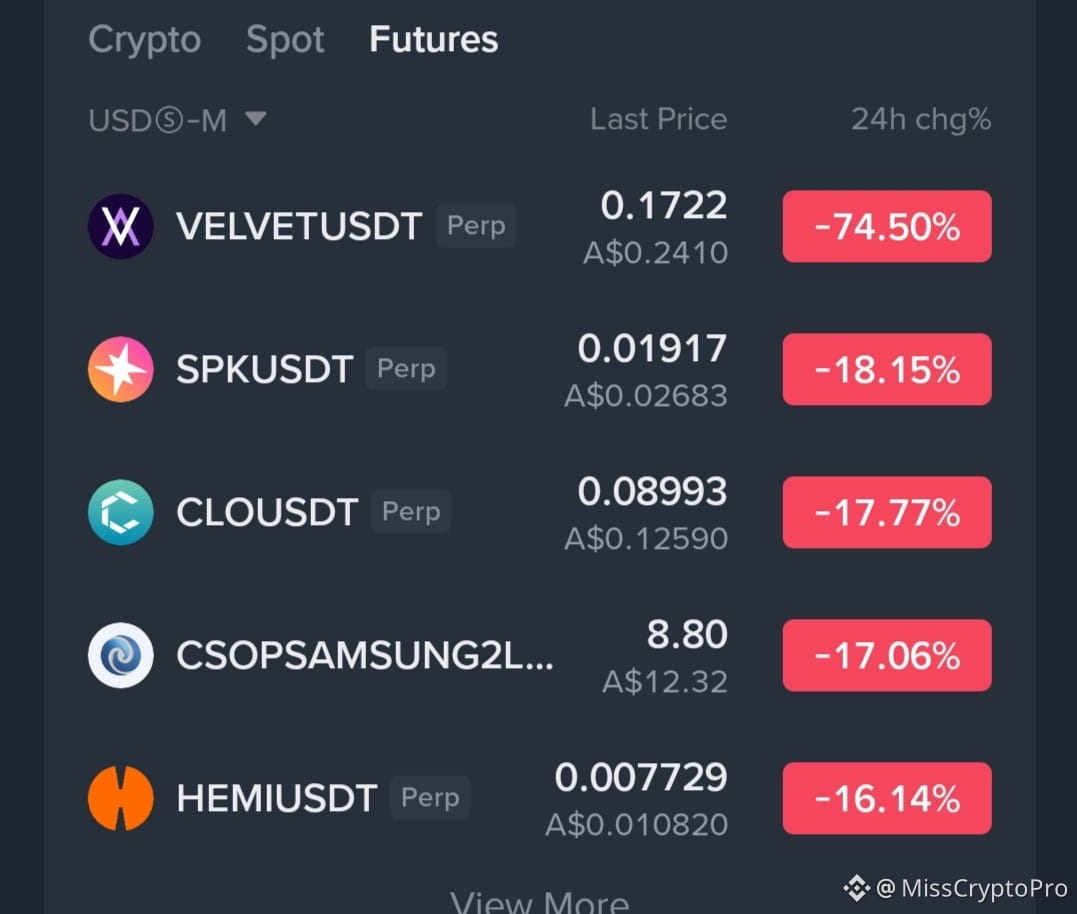Open the USDⓈ-M dropdown arrow
The height and width of the screenshot is (914, 1077).
coord(256,119)
